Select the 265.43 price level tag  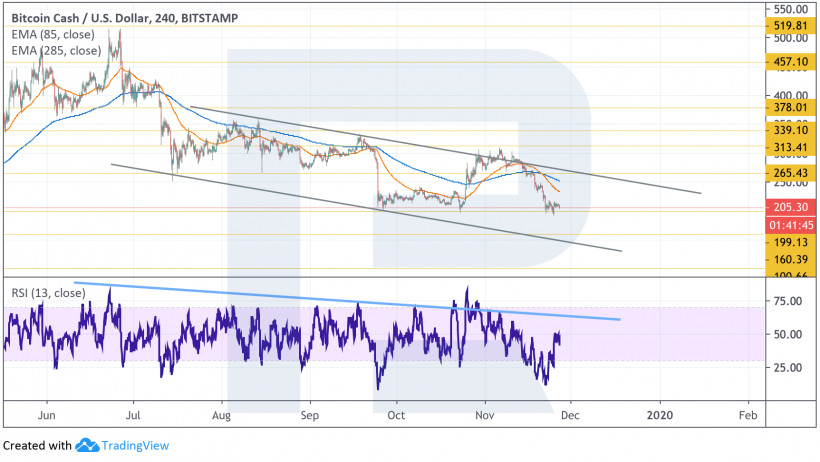[783, 173]
